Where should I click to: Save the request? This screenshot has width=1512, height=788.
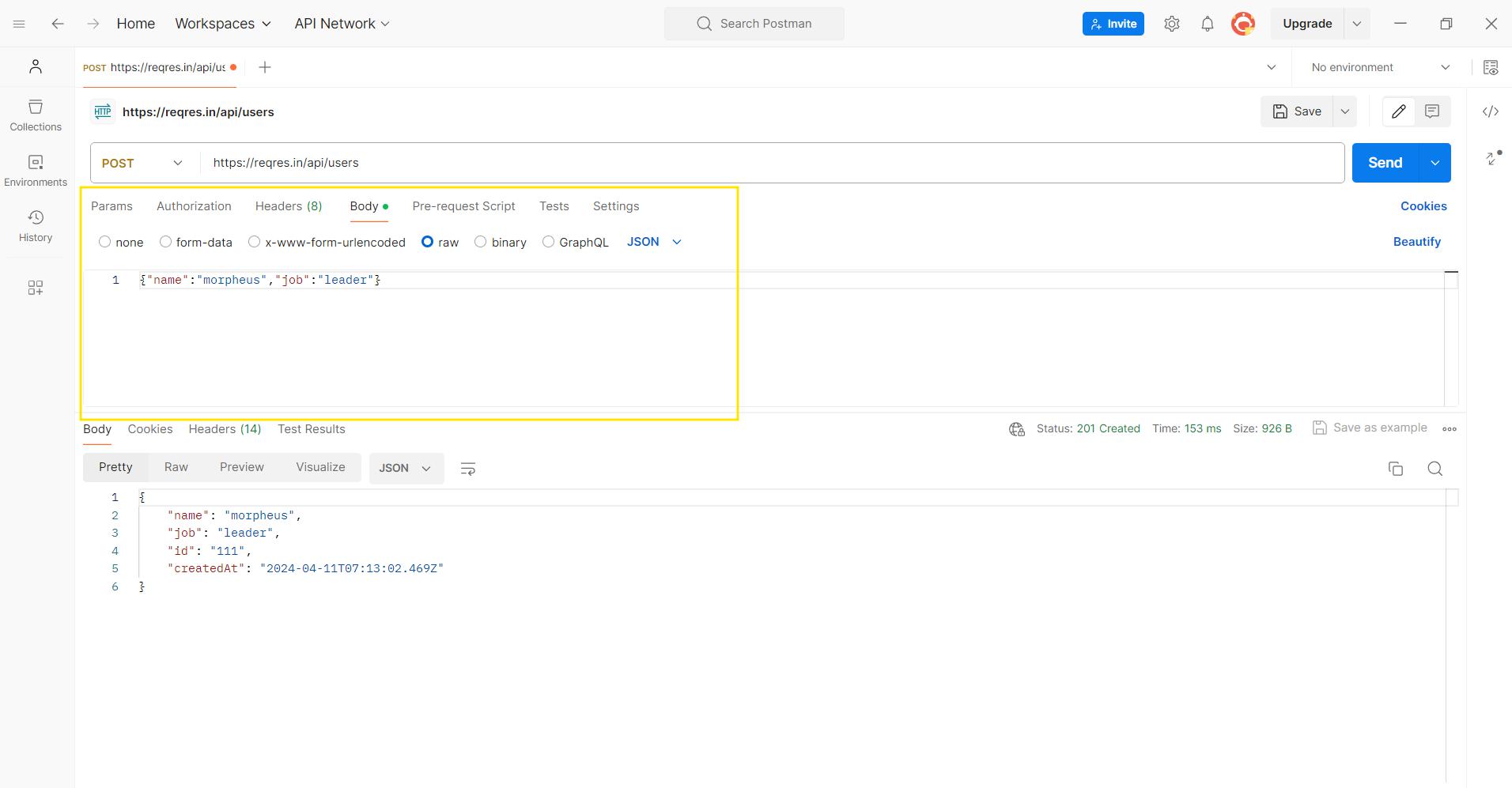coord(1297,111)
